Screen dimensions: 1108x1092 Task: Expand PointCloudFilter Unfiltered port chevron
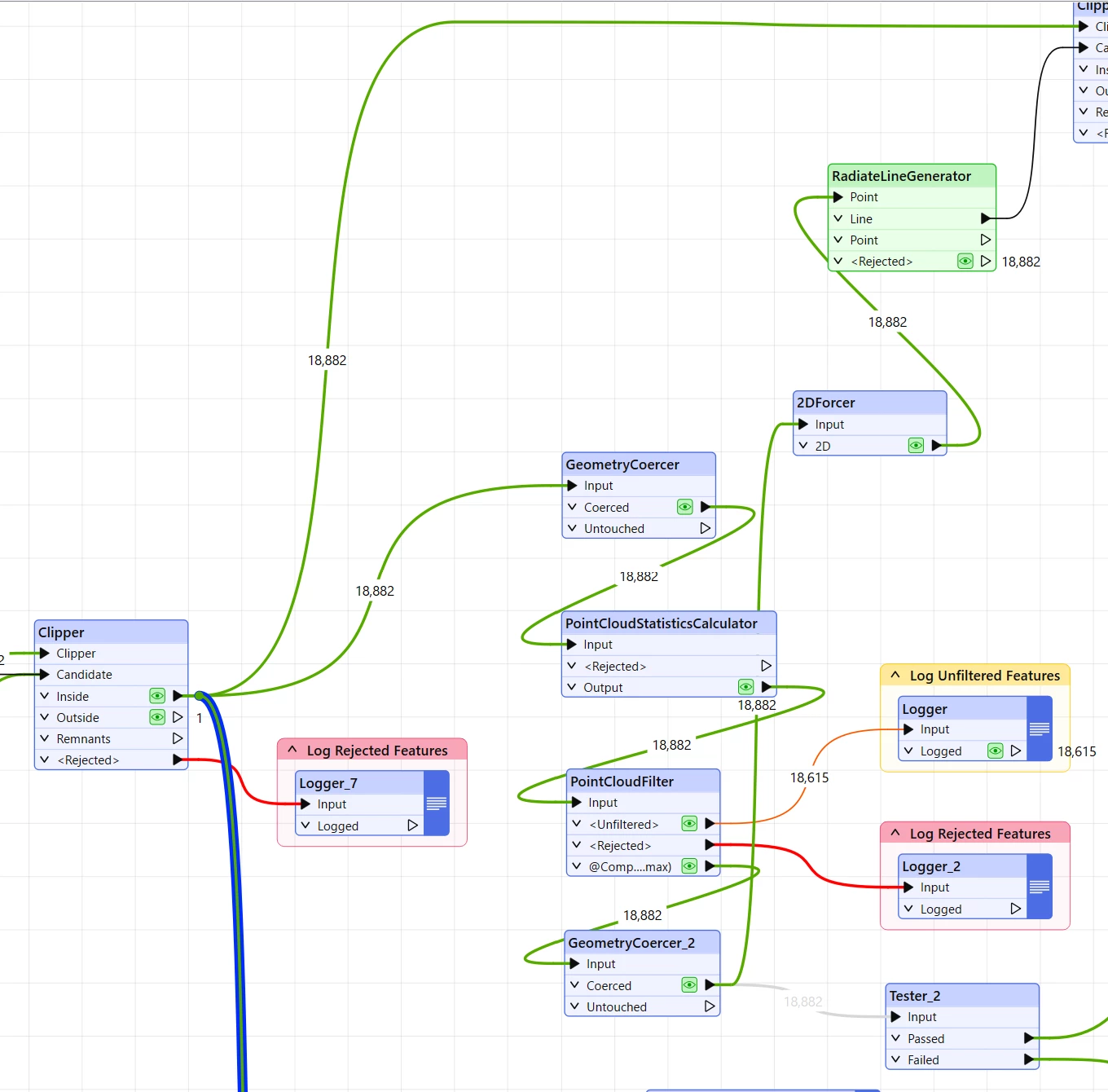click(577, 824)
